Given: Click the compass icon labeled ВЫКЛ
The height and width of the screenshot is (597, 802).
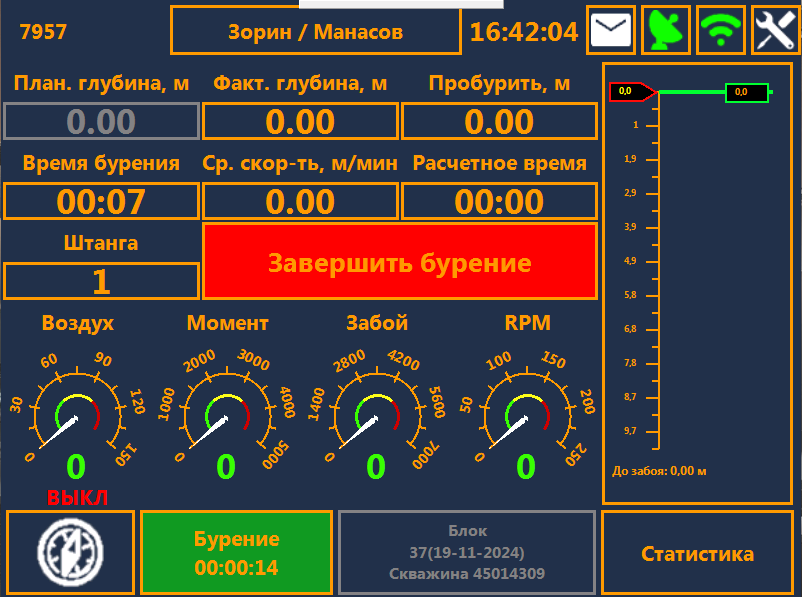Looking at the screenshot, I should click(x=70, y=552).
